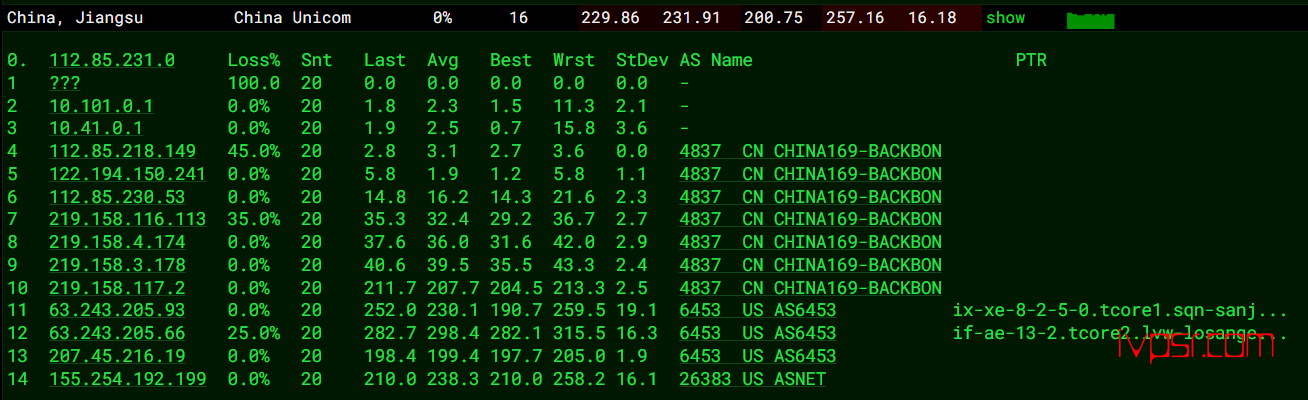Click the 231.91 average value
The width and height of the screenshot is (1308, 400).
tap(691, 18)
